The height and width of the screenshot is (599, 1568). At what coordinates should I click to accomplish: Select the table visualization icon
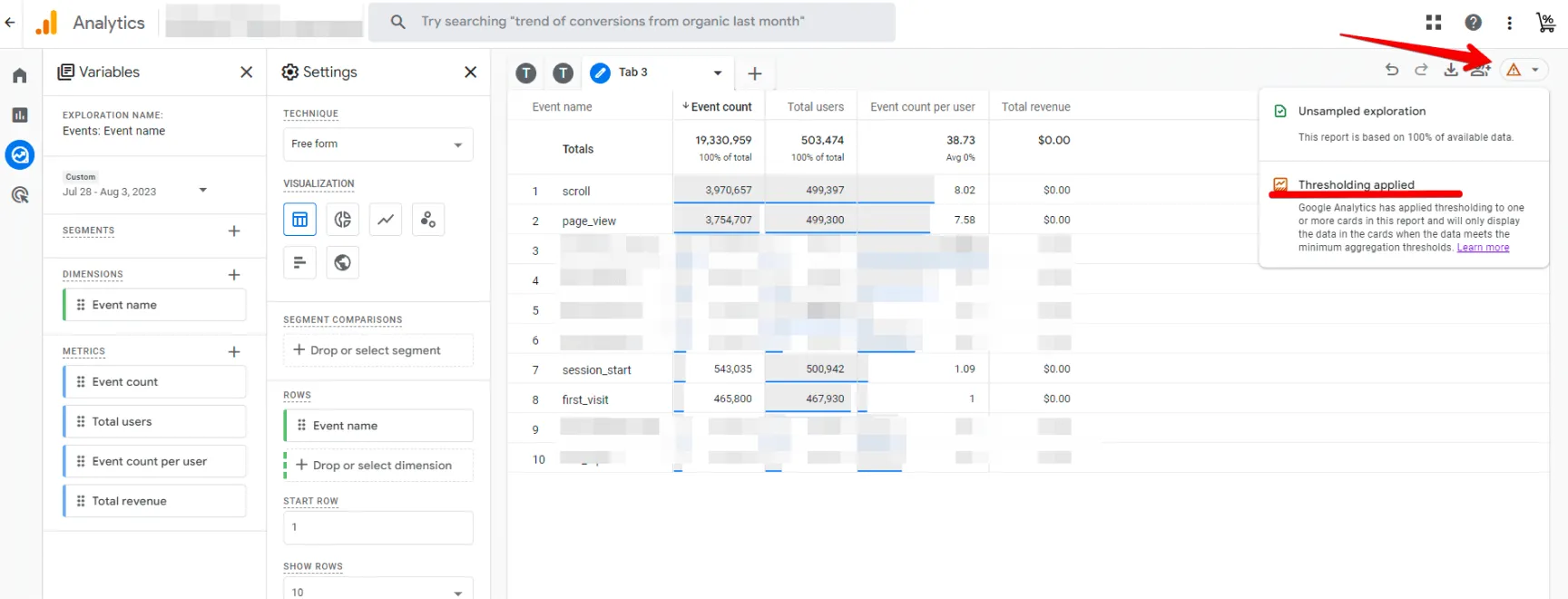[x=299, y=220]
